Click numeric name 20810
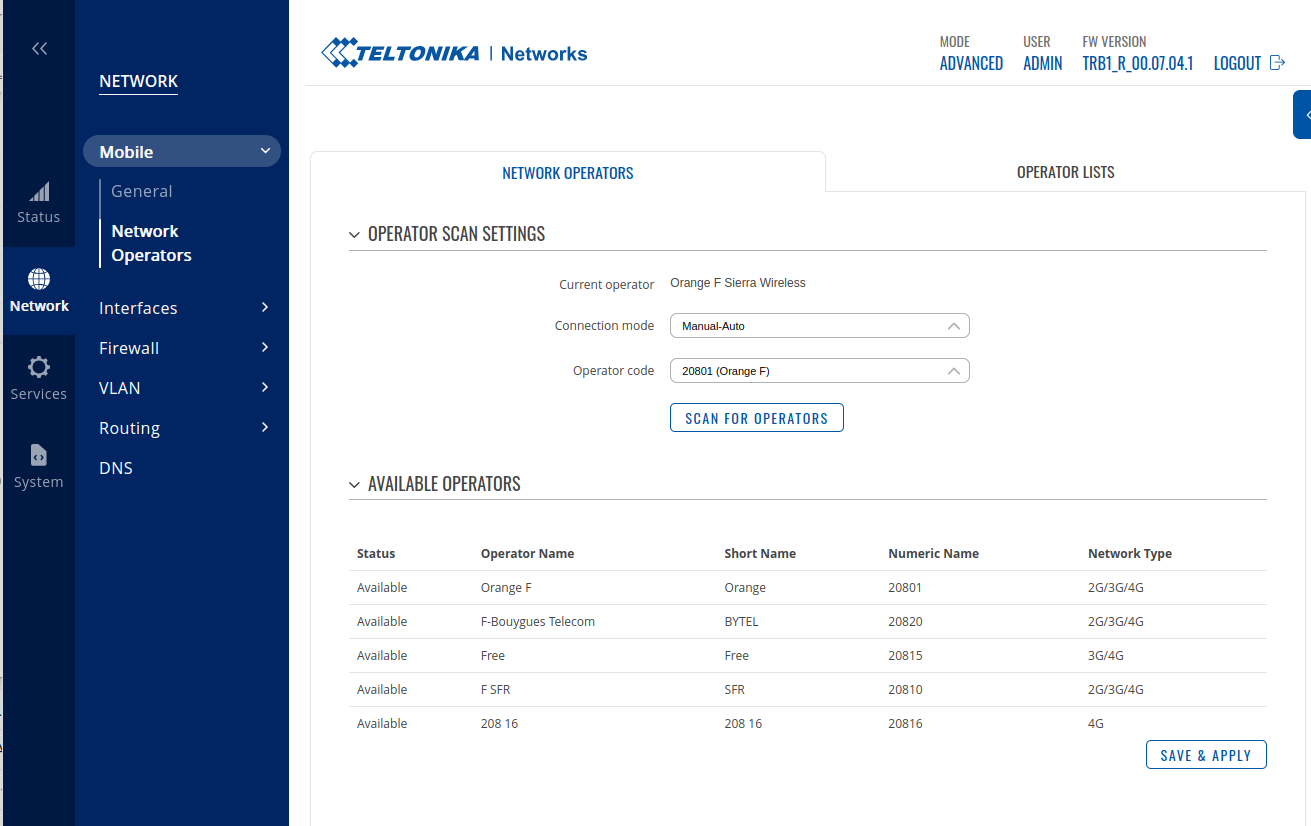 point(905,689)
